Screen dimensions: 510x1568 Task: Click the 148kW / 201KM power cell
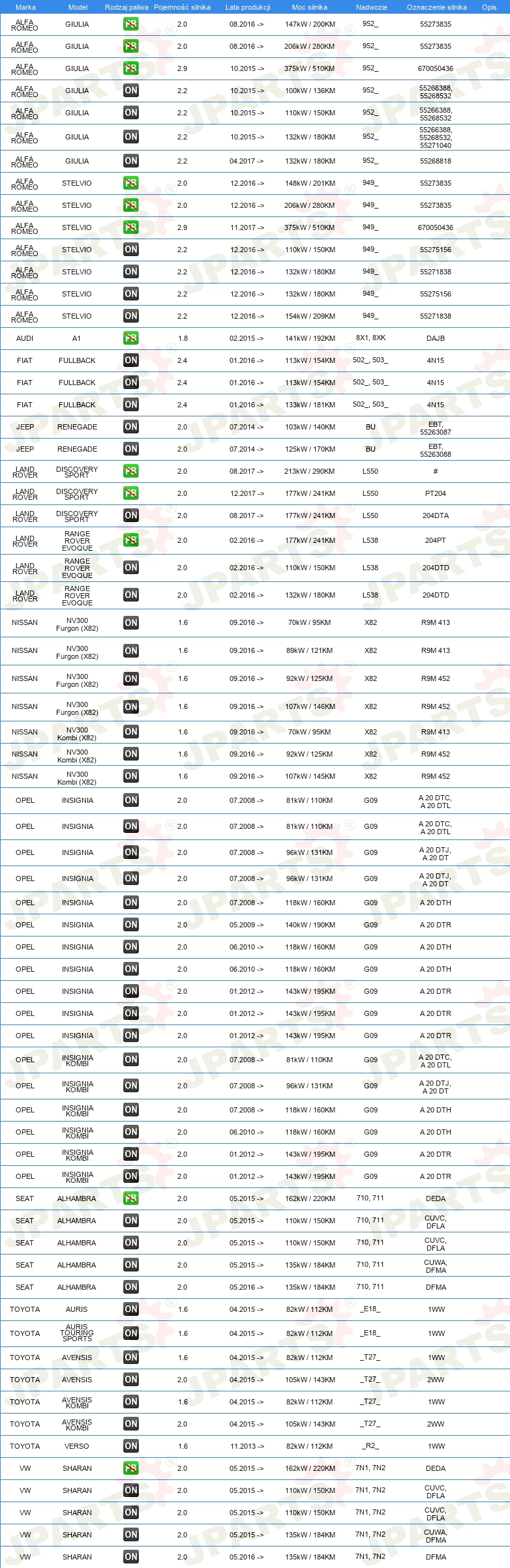tap(310, 183)
